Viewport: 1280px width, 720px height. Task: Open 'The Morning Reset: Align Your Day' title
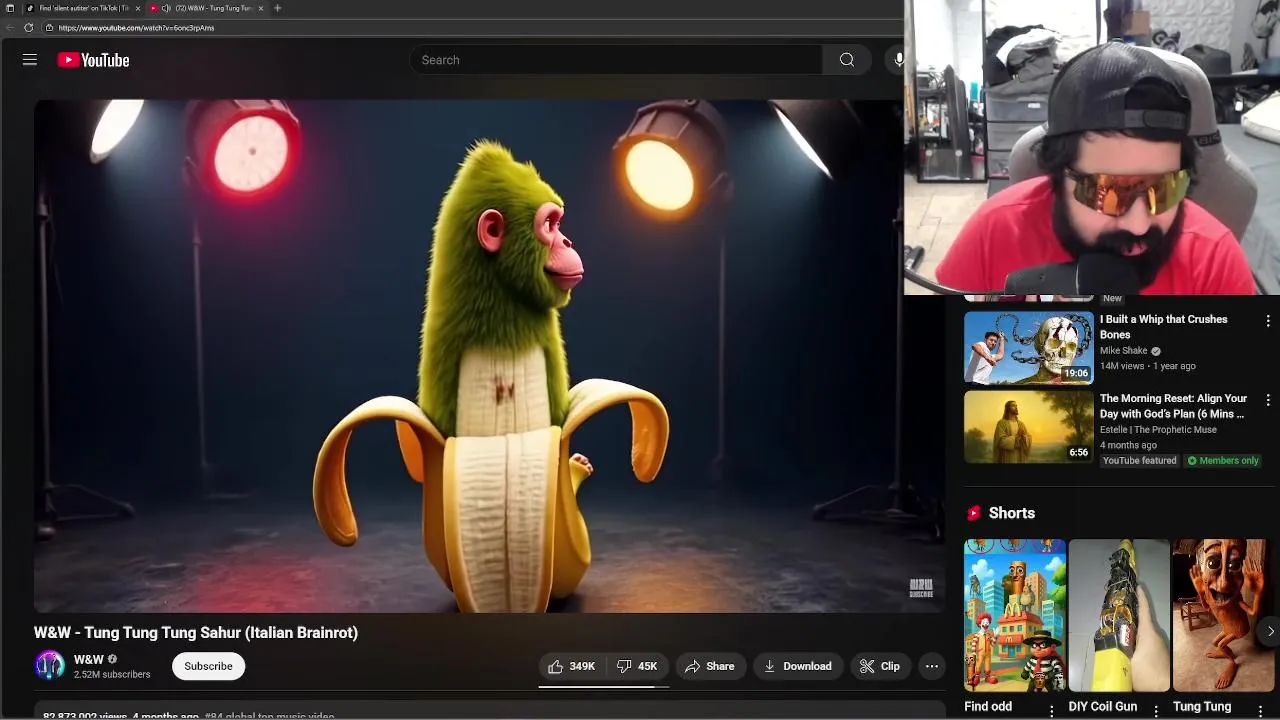pyautogui.click(x=1174, y=406)
